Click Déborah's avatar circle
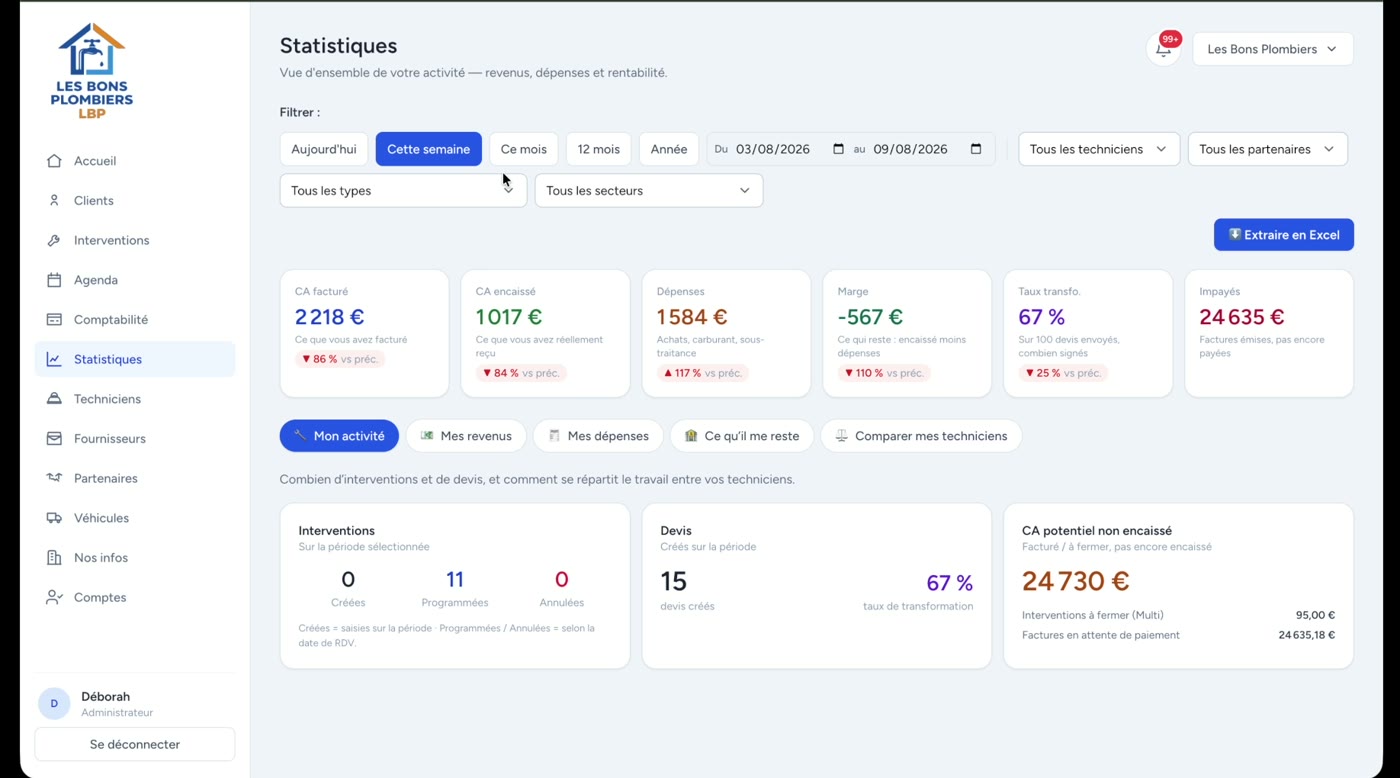 [x=54, y=703]
